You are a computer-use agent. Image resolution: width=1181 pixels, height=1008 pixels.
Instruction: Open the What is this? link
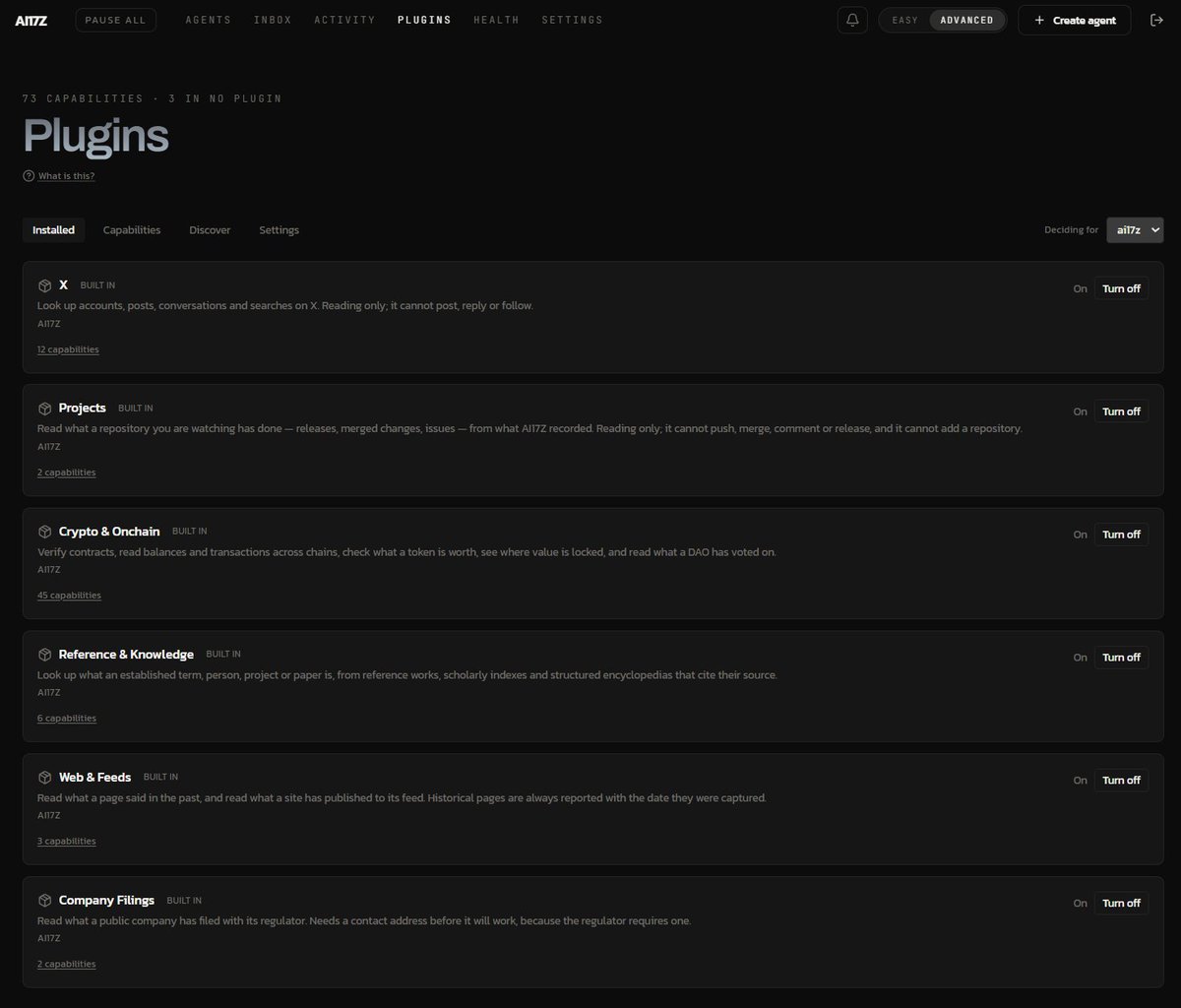coord(67,176)
